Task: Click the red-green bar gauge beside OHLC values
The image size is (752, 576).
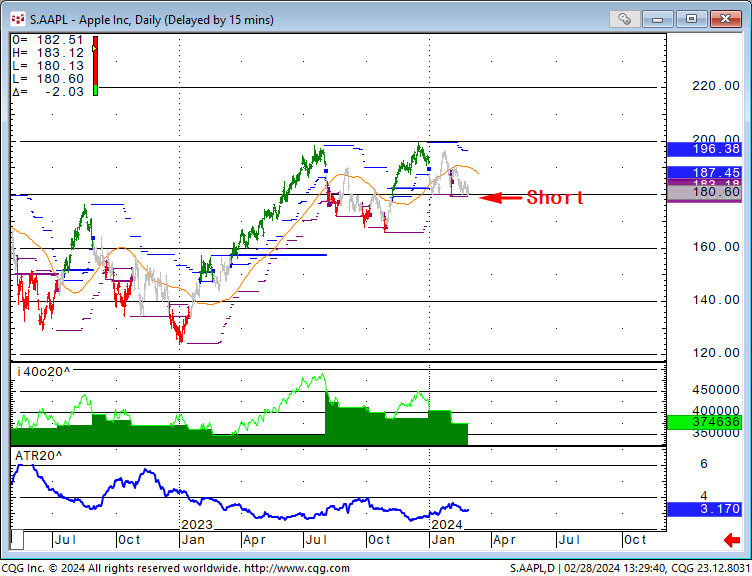Action: point(95,66)
